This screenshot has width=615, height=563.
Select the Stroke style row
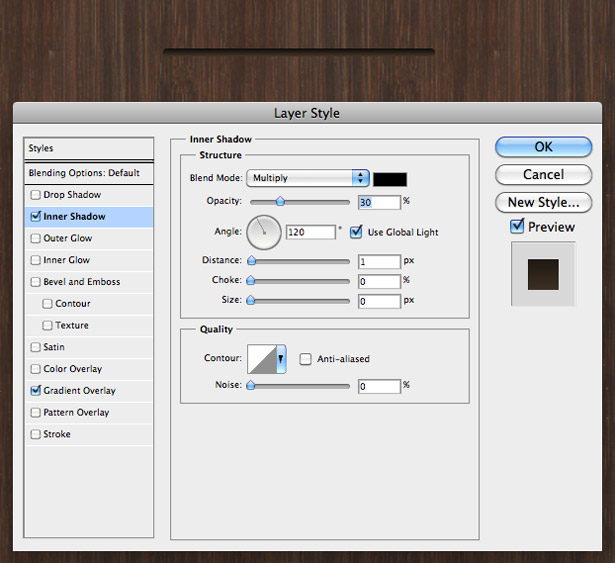click(x=89, y=434)
